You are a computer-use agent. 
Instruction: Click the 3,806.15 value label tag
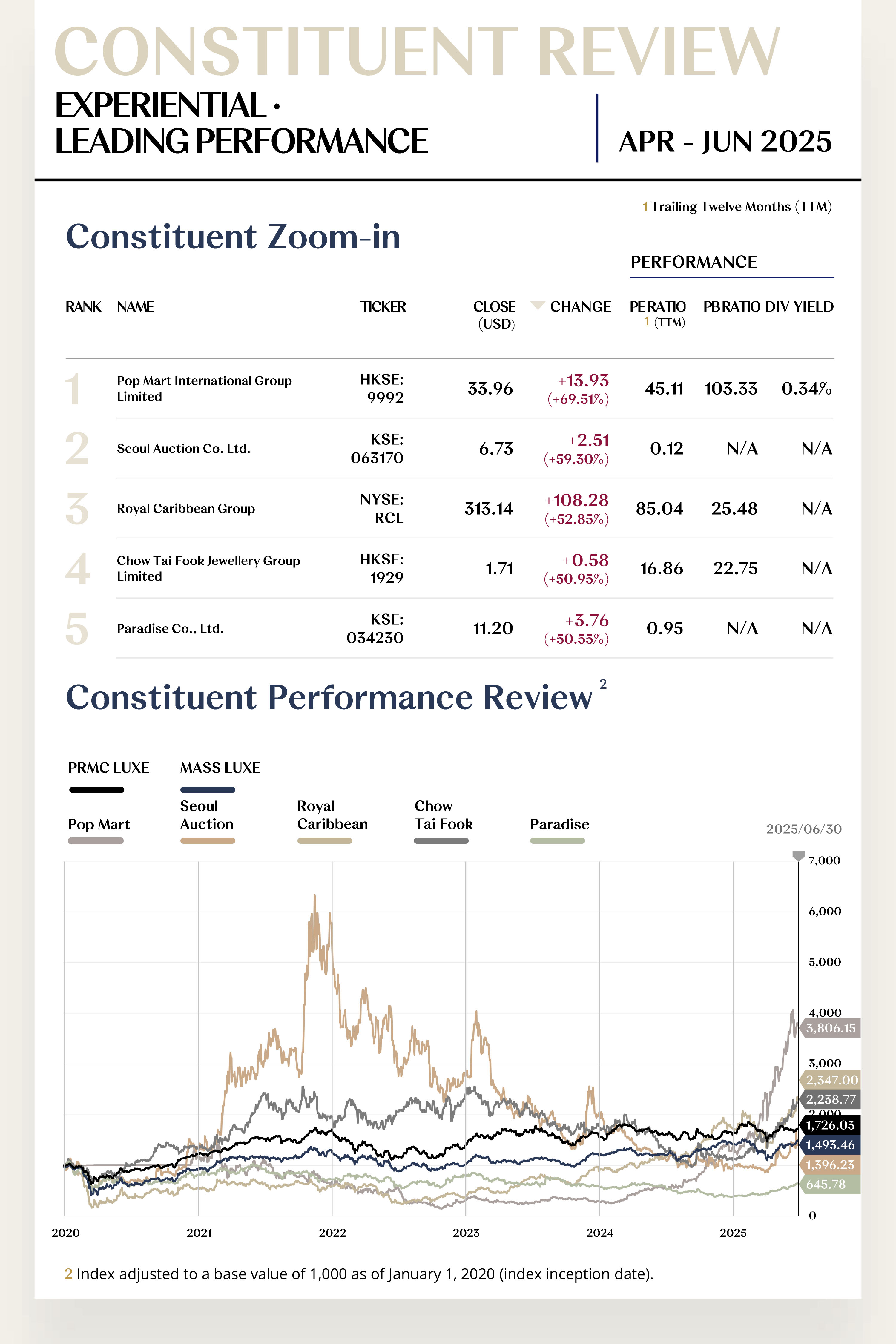830,1028
